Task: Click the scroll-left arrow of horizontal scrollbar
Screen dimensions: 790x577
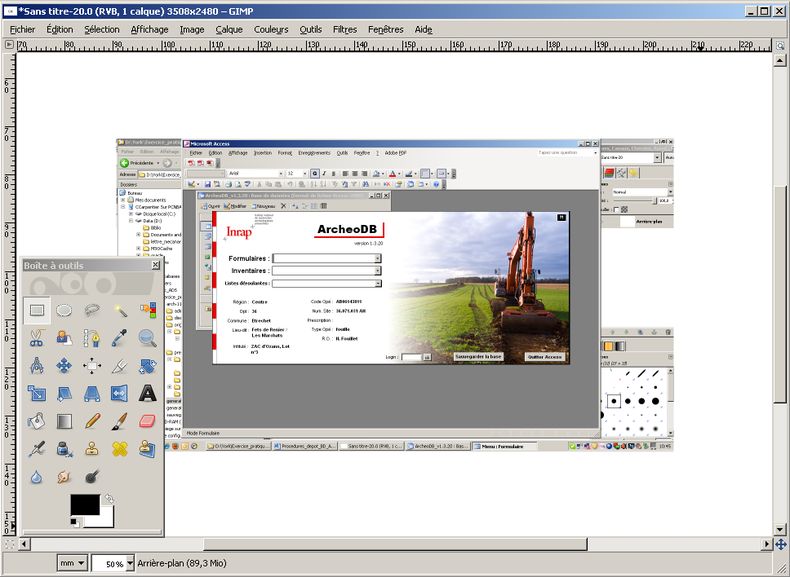Action: [24, 544]
